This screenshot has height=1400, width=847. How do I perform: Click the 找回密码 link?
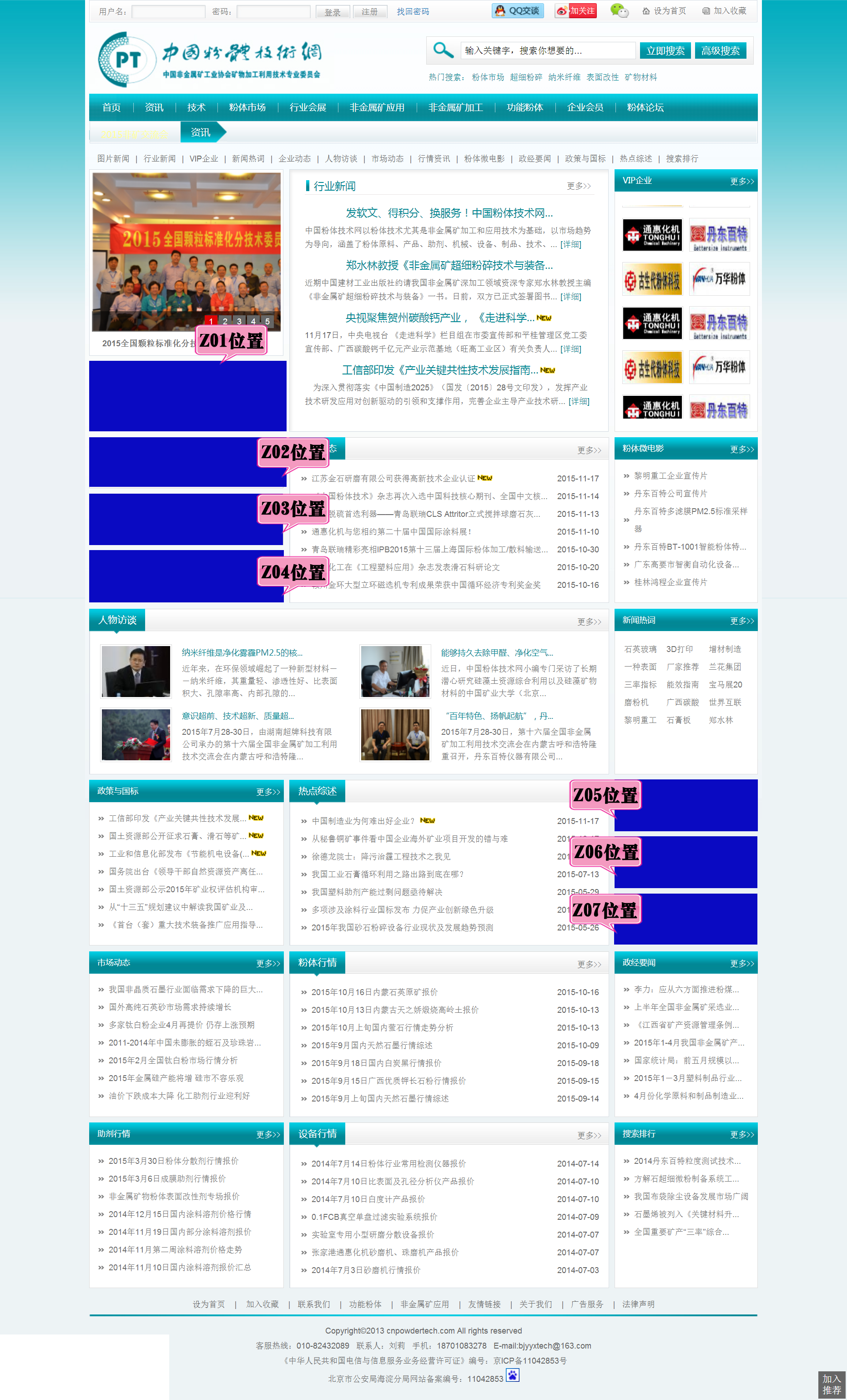point(413,11)
